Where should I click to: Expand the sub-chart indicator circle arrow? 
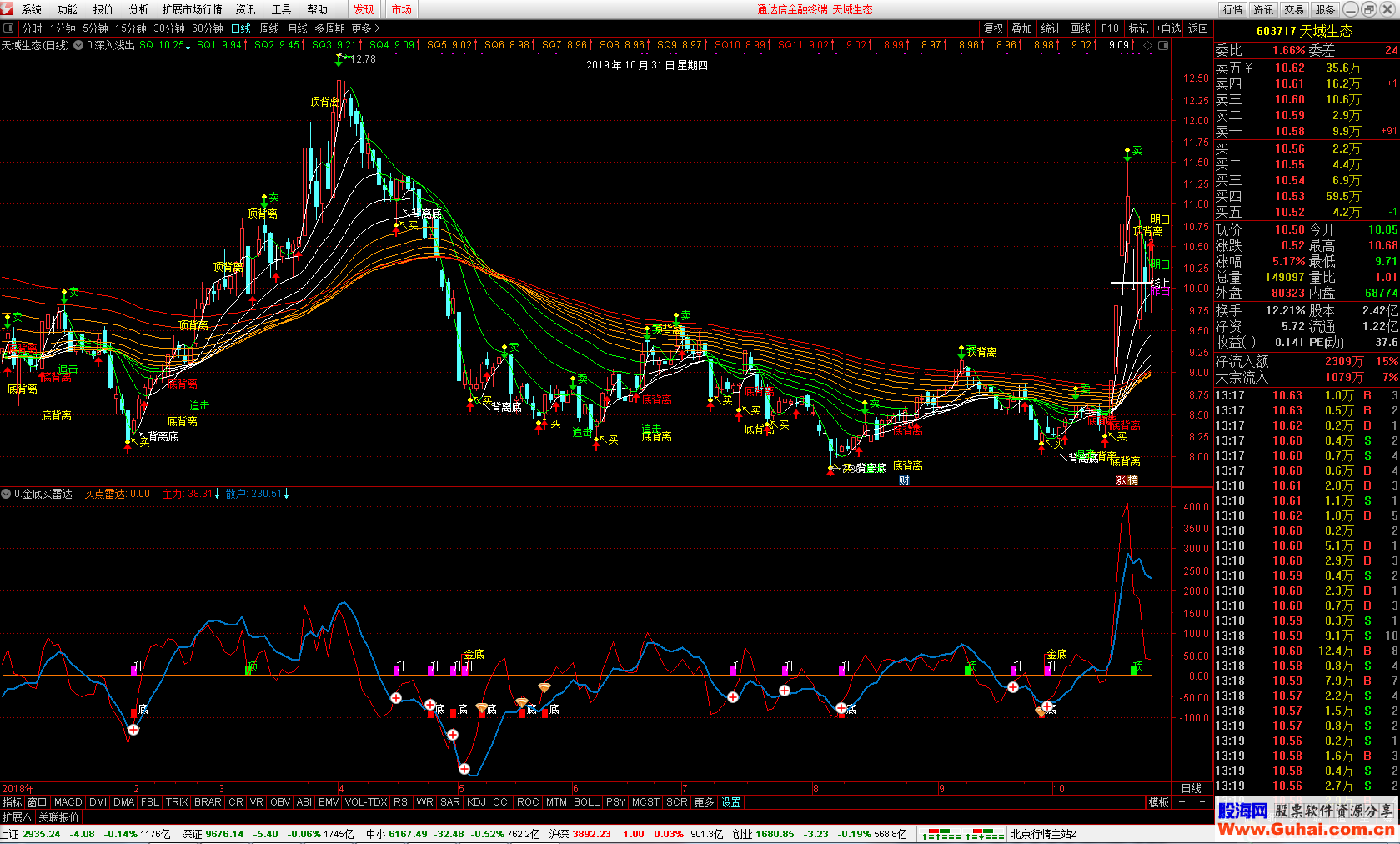click(x=6, y=494)
